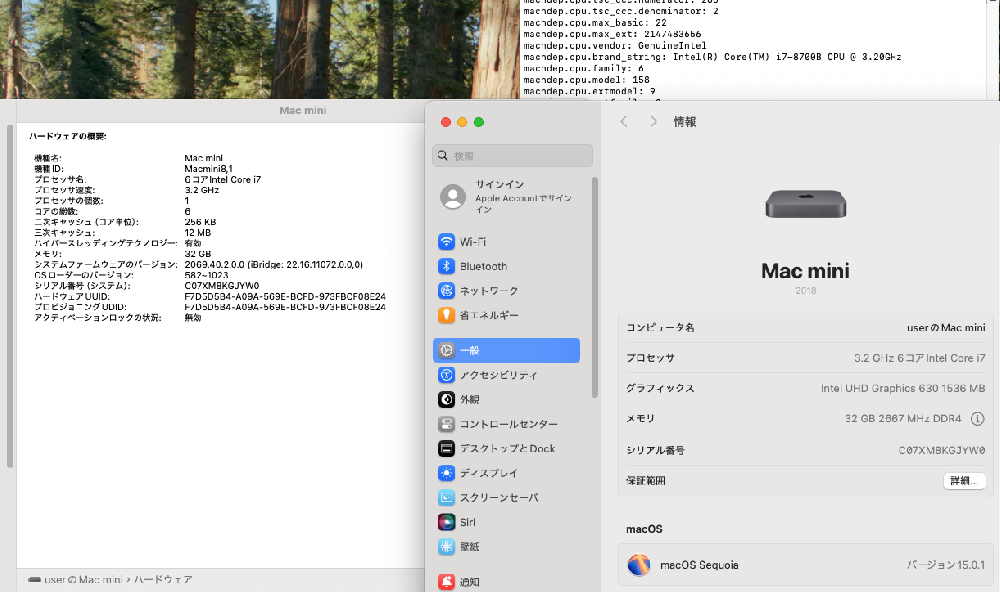Click システムファームウェア version 2069.40.2.0.0 value

click(274, 264)
